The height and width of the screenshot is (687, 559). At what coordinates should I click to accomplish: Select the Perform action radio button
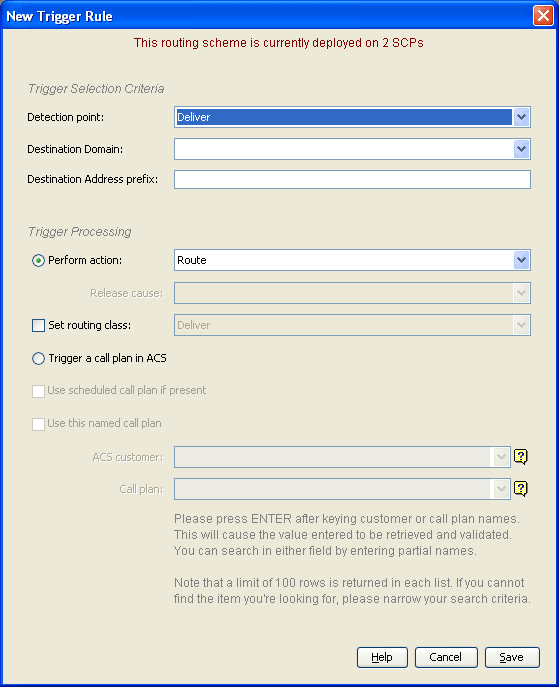click(39, 261)
